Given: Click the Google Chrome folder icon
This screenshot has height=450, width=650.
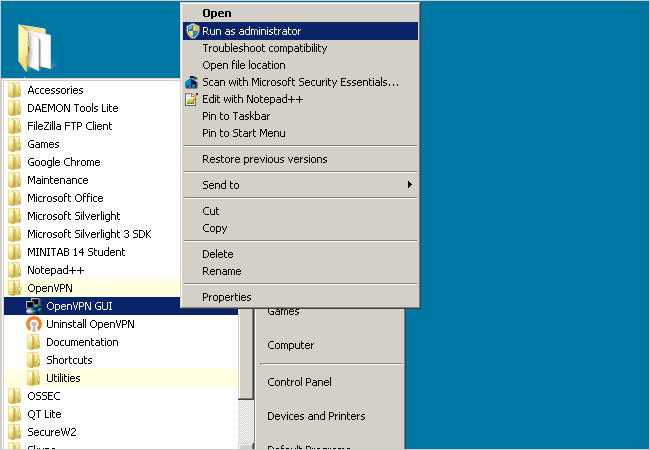Looking at the screenshot, I should point(14,162).
